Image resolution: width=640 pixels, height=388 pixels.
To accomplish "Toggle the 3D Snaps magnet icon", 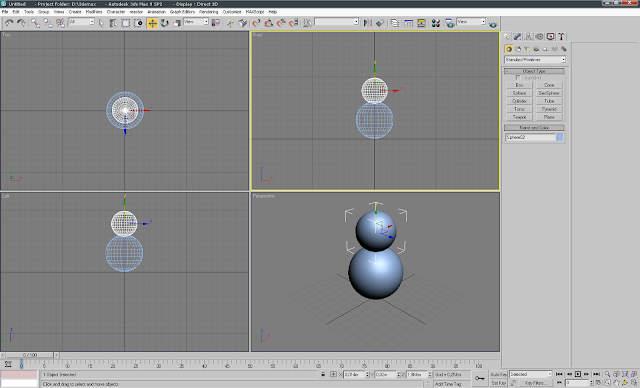I will pos(256,23).
